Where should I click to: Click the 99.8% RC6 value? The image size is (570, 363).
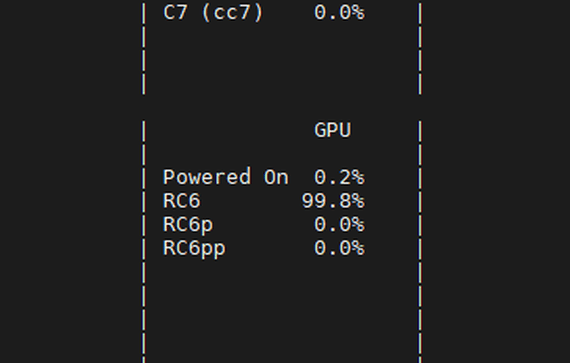[x=333, y=201]
